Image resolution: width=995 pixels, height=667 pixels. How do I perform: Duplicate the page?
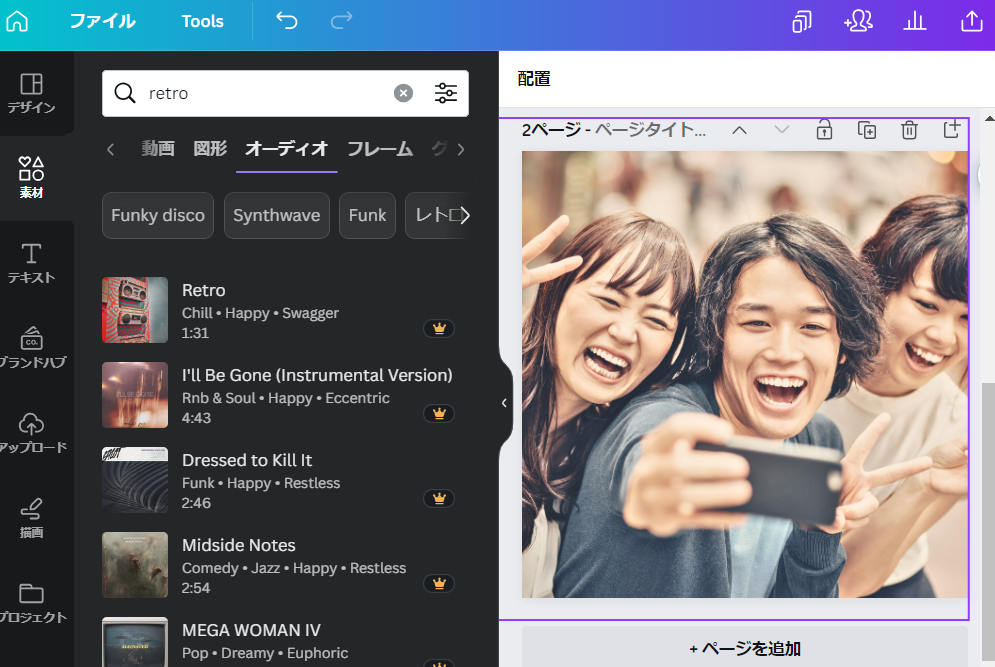[867, 130]
